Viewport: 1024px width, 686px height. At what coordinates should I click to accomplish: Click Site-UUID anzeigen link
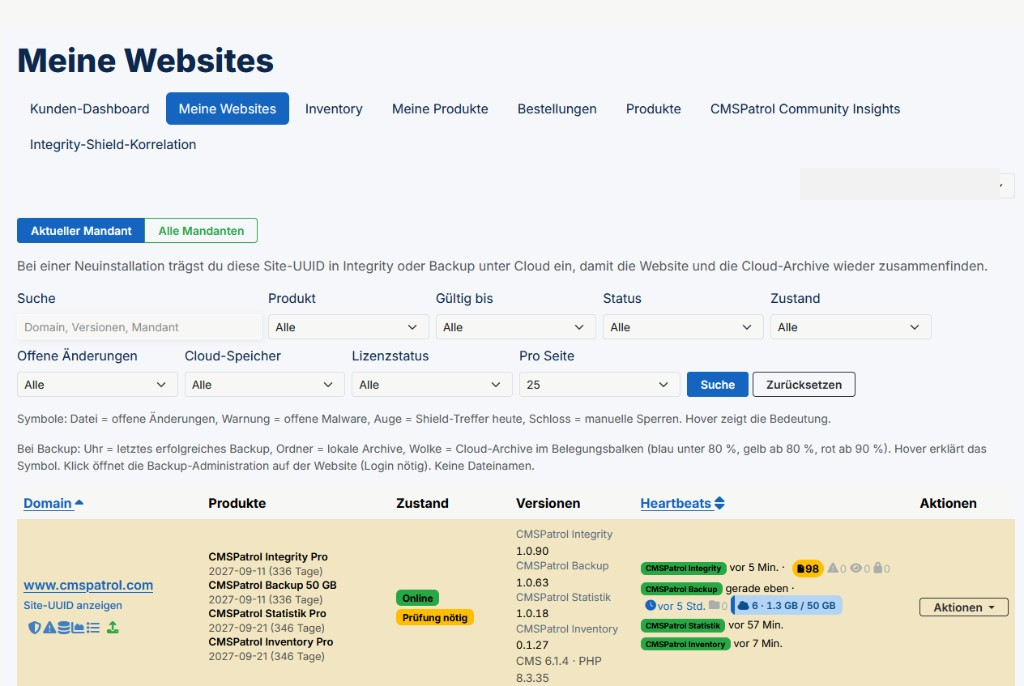coord(72,606)
